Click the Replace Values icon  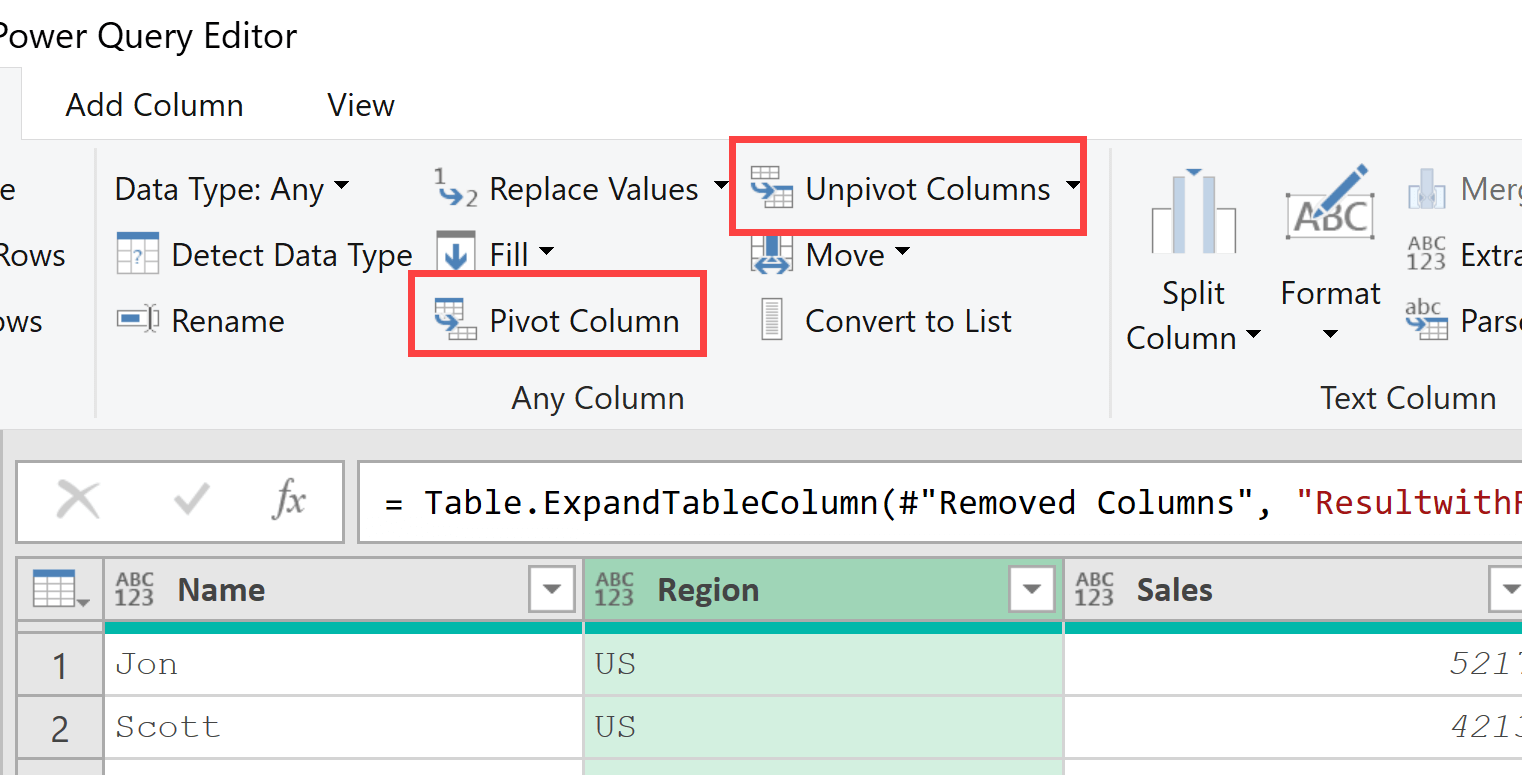coord(456,188)
